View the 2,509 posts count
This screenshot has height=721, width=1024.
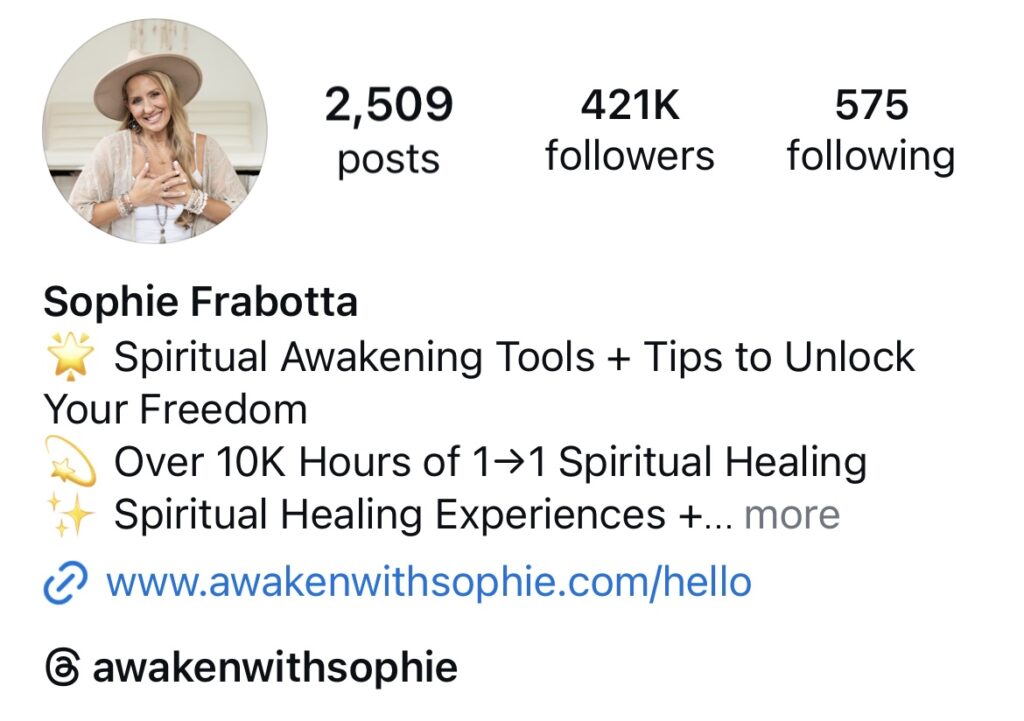coord(389,105)
